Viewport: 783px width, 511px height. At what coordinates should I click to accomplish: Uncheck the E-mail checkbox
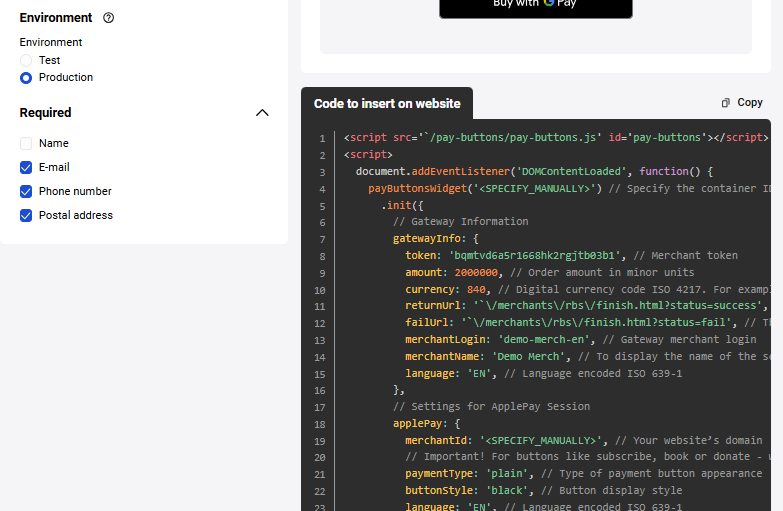[x=26, y=168]
